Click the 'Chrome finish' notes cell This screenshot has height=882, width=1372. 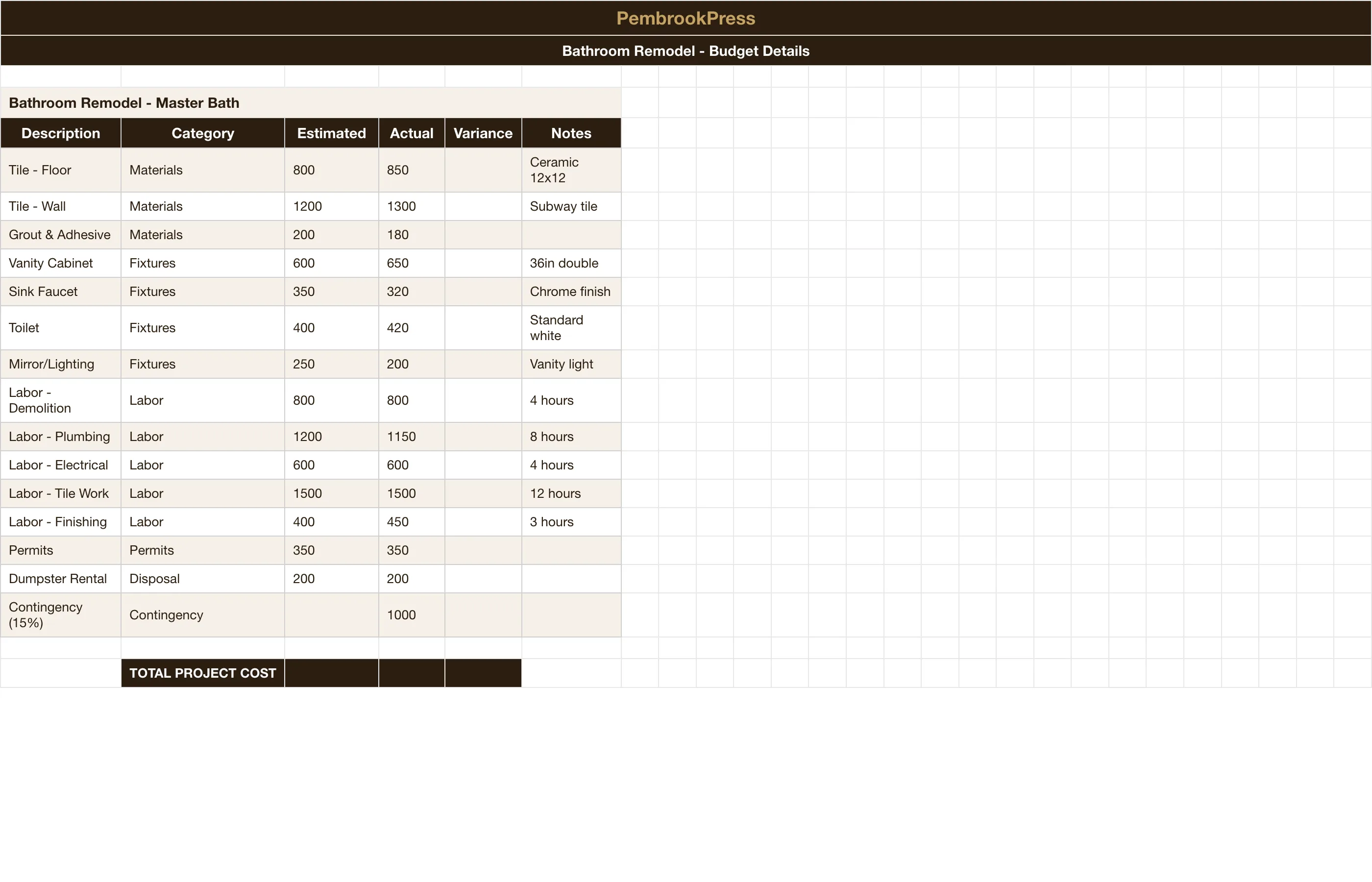point(571,292)
